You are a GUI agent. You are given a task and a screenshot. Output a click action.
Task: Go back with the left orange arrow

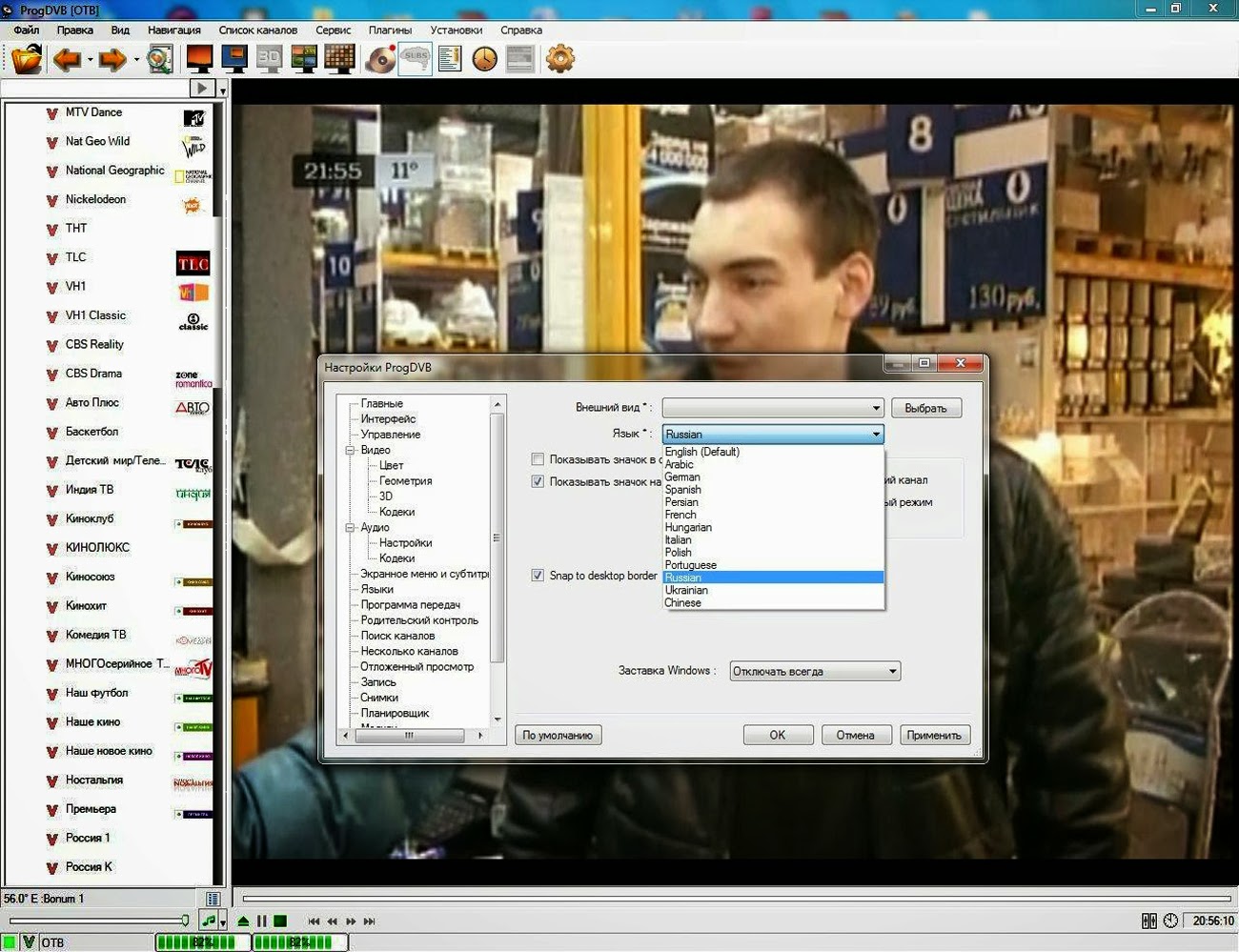pyautogui.click(x=67, y=60)
